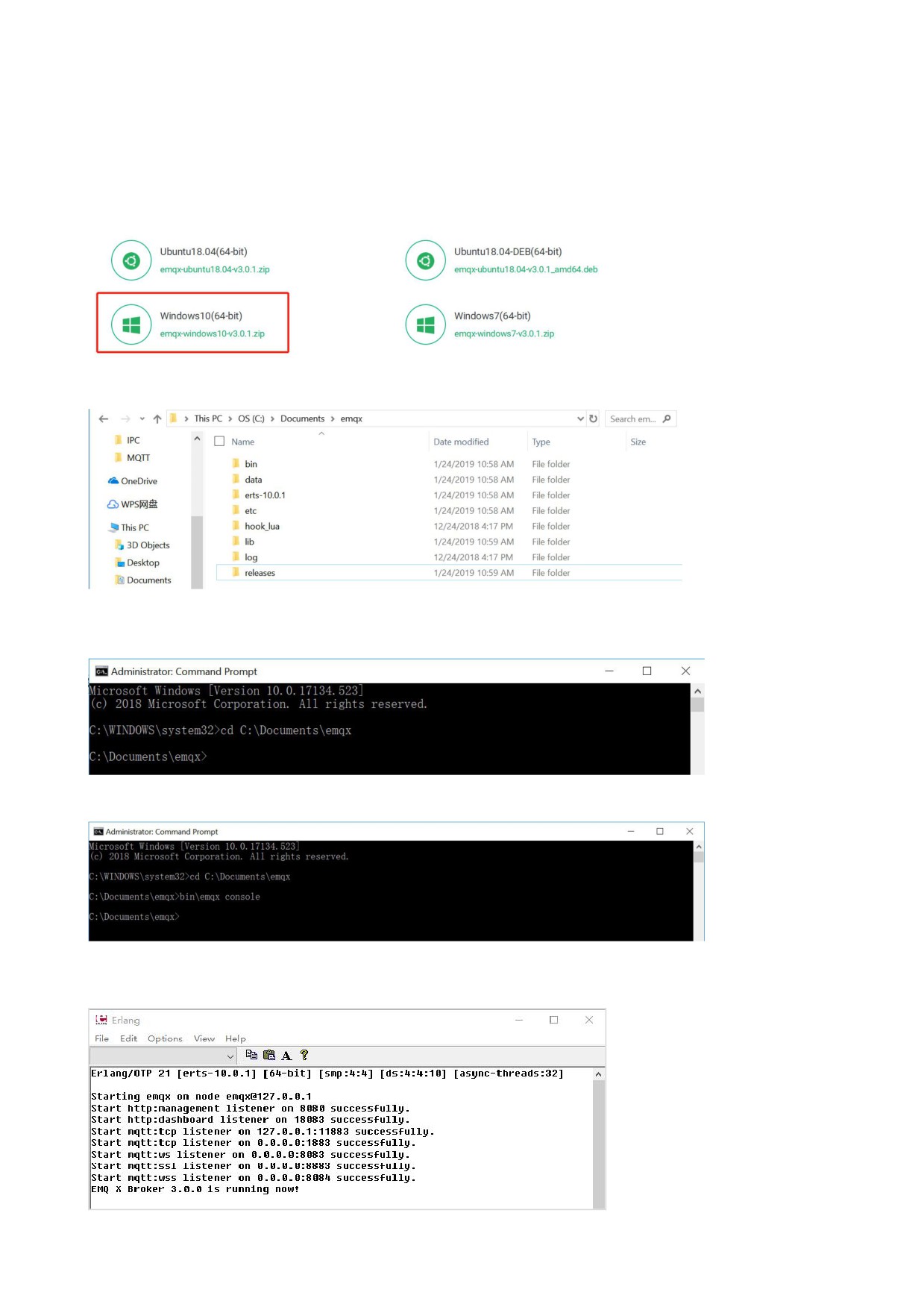This screenshot has height=1307, width=924.
Task: Open the Erlang Edit menu
Action: tap(129, 1038)
